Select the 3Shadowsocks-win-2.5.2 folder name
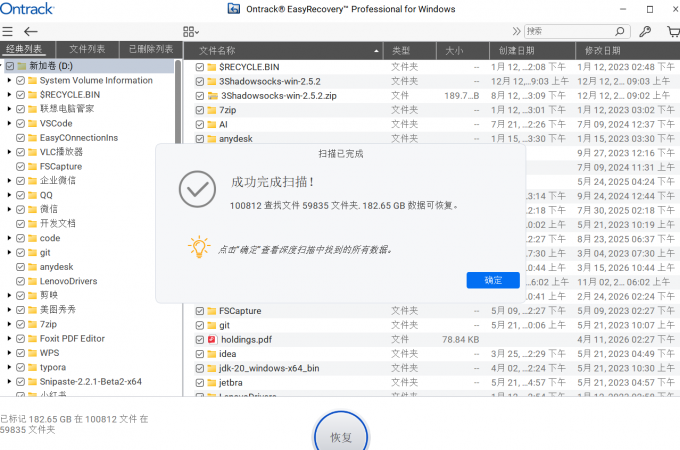Screen dimensions: 680x450 270,82
